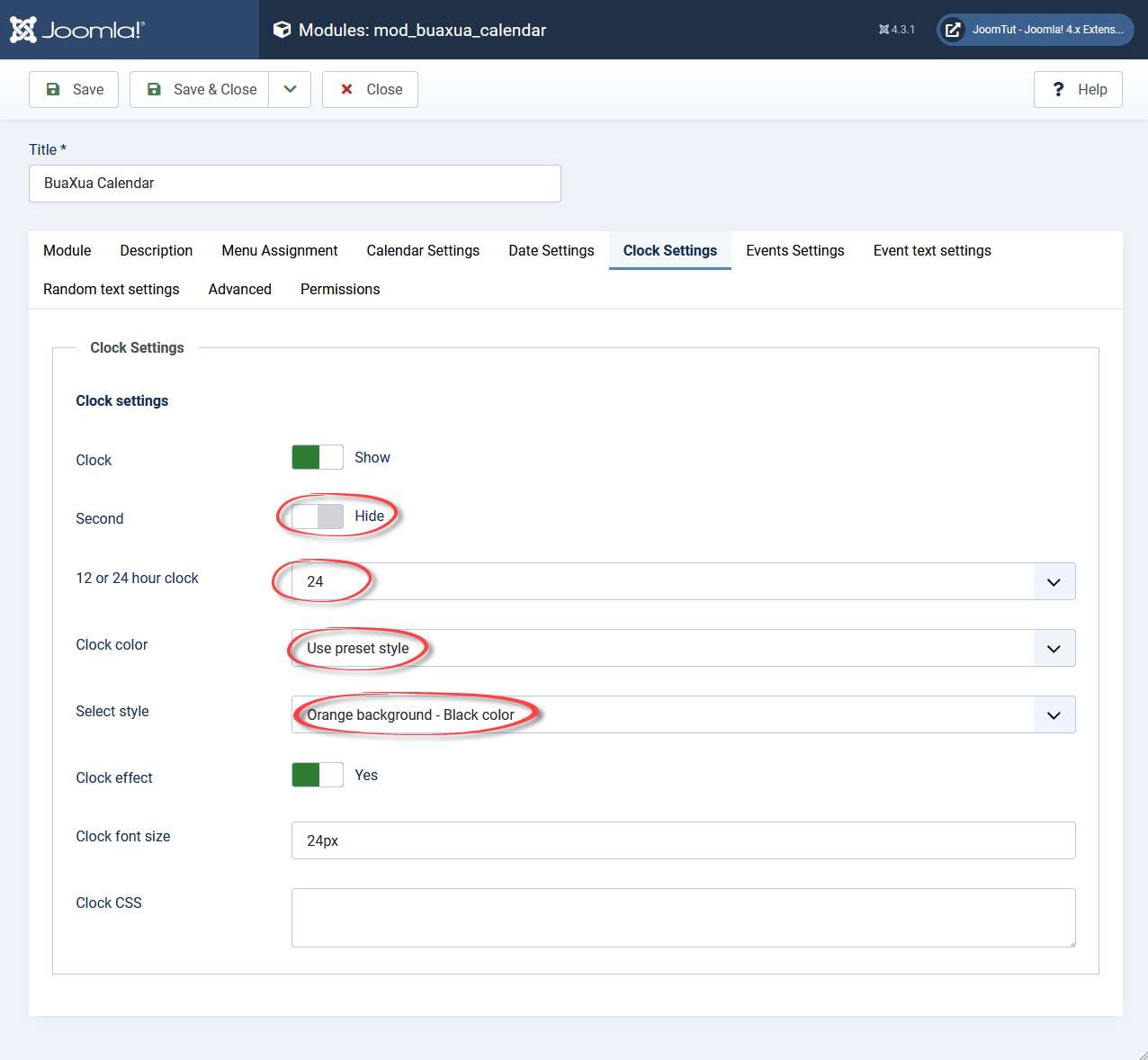Click the module cube icon beside title
The height and width of the screenshot is (1060, 1148).
(282, 30)
